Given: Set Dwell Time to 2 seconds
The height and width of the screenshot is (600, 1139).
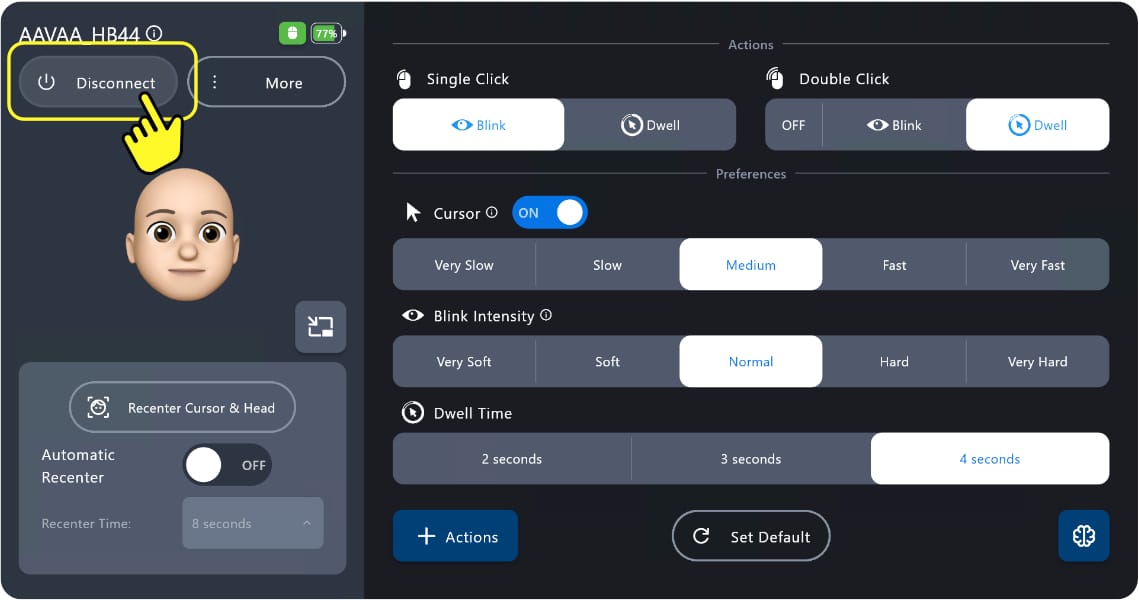Looking at the screenshot, I should [512, 459].
